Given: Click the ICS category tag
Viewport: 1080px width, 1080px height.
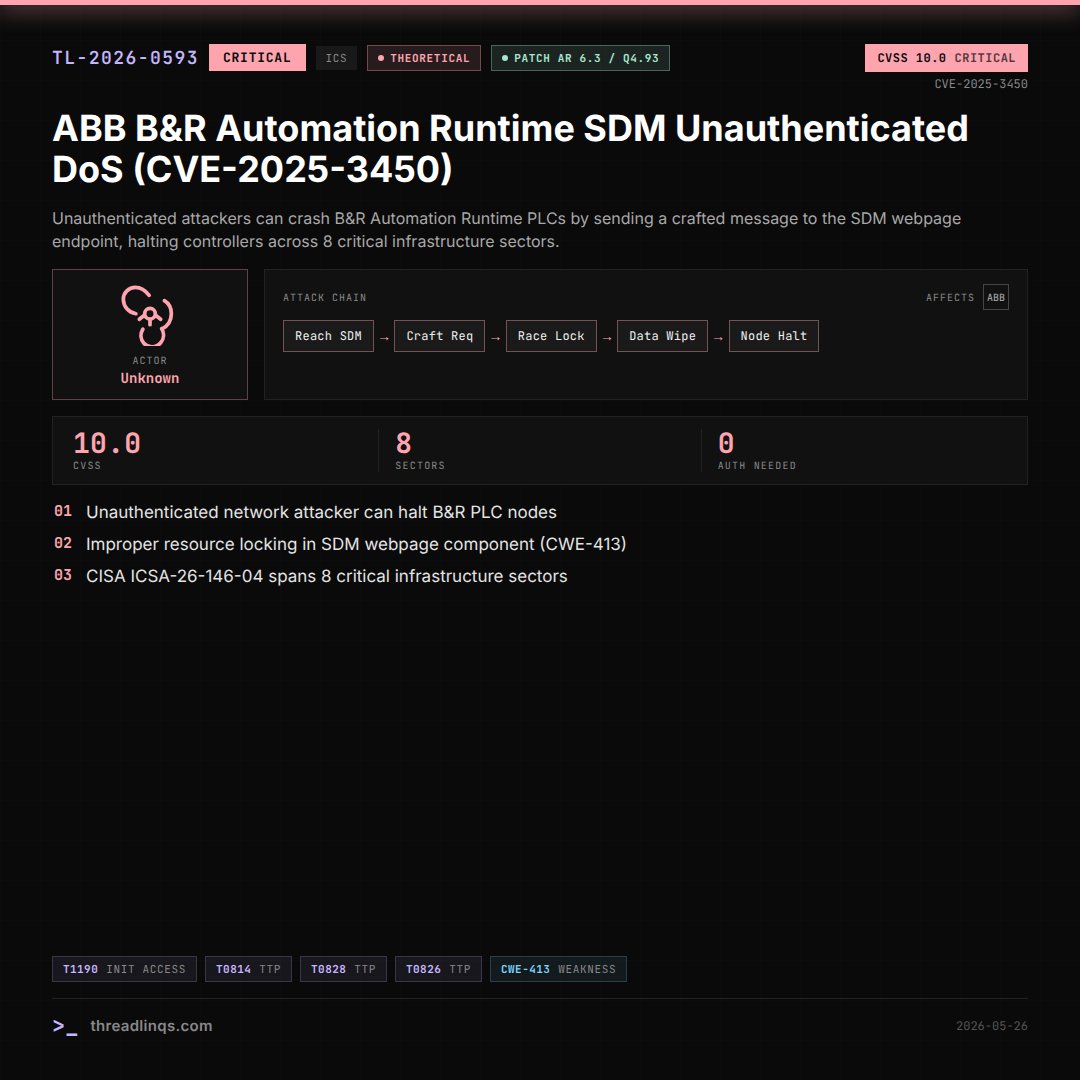Looking at the screenshot, I should 336,59.
